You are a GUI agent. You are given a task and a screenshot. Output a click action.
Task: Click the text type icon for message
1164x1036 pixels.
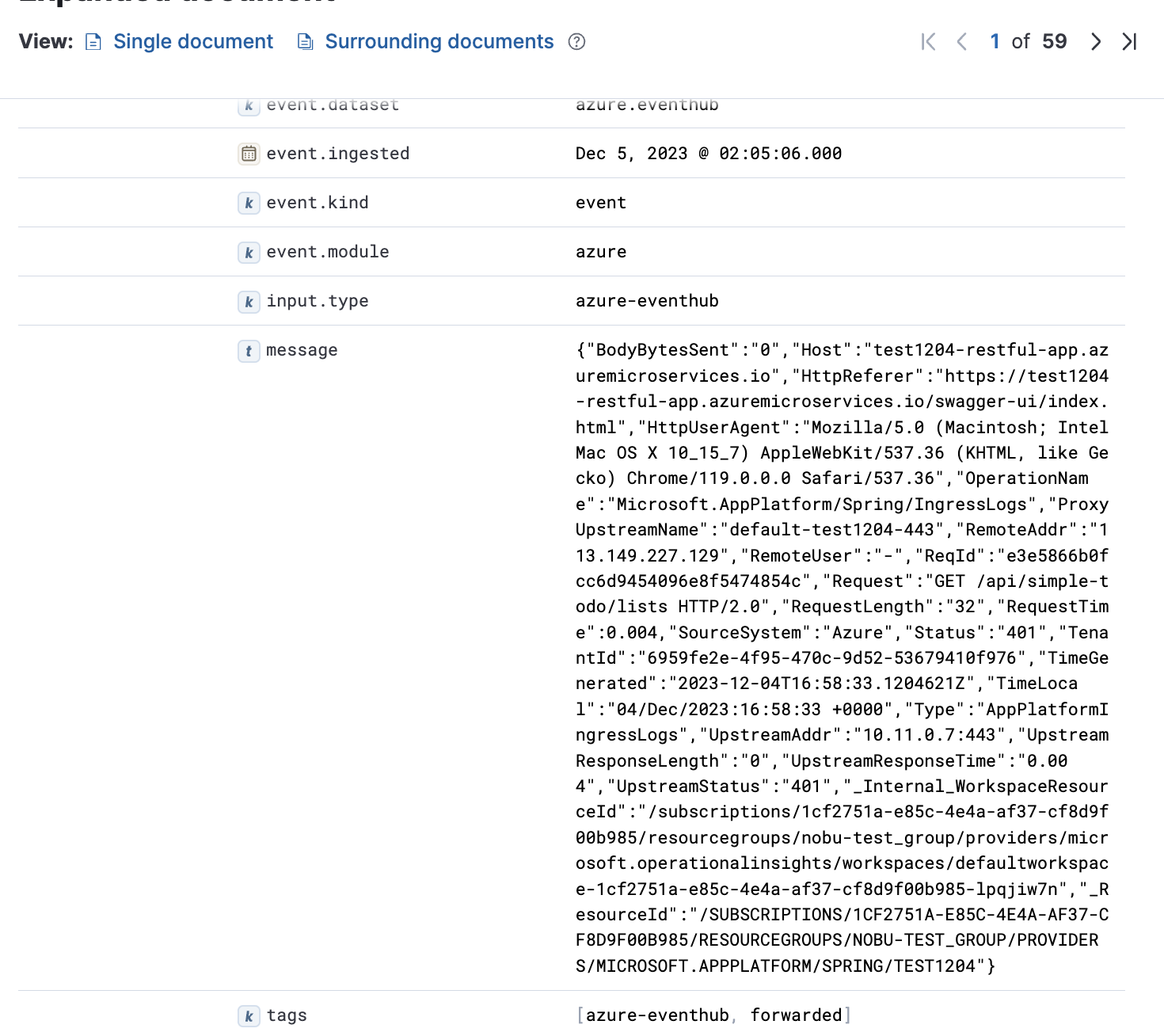click(x=249, y=350)
